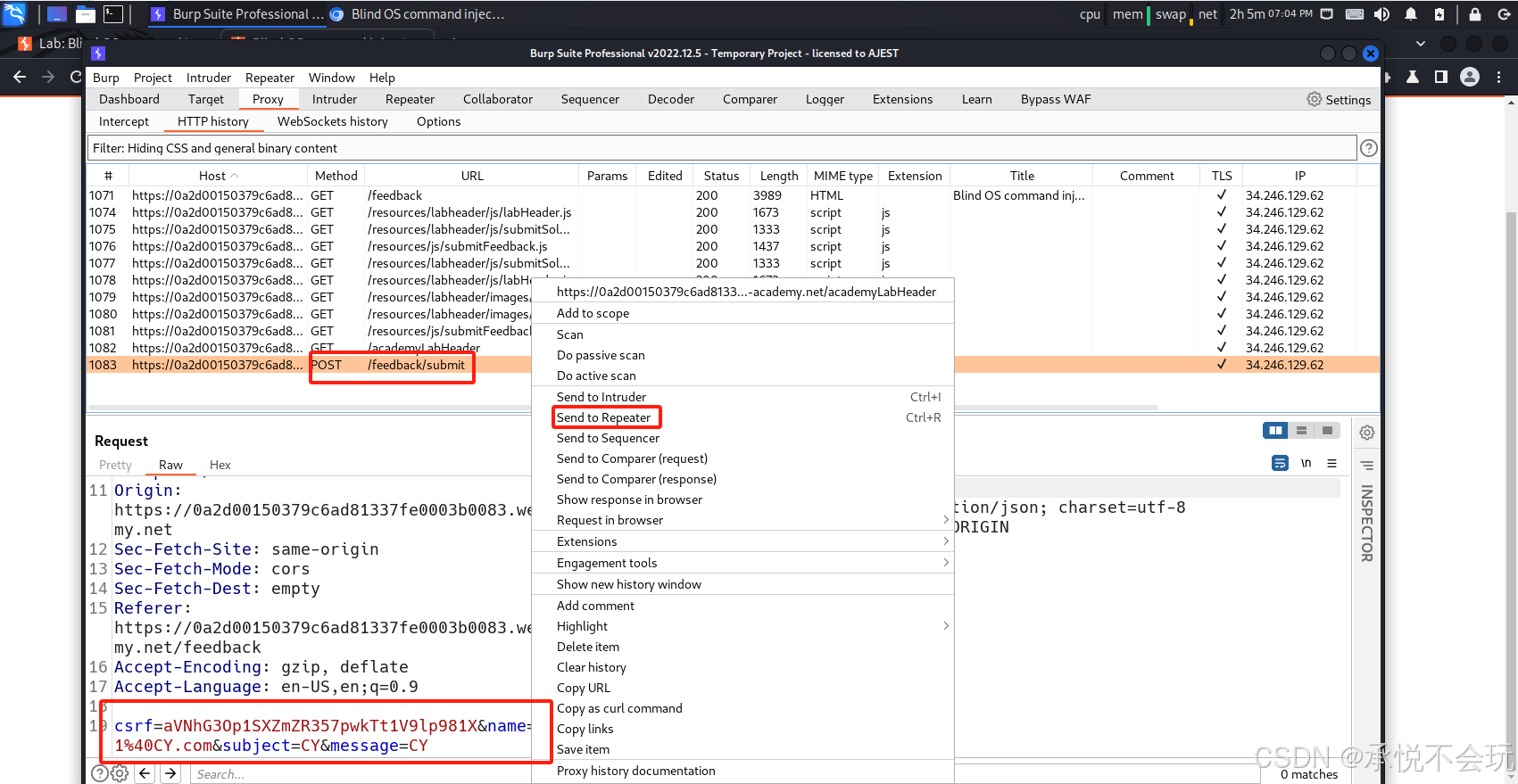Expand the Highlight submenu
Viewport: 1518px width, 784px height.
tap(742, 626)
